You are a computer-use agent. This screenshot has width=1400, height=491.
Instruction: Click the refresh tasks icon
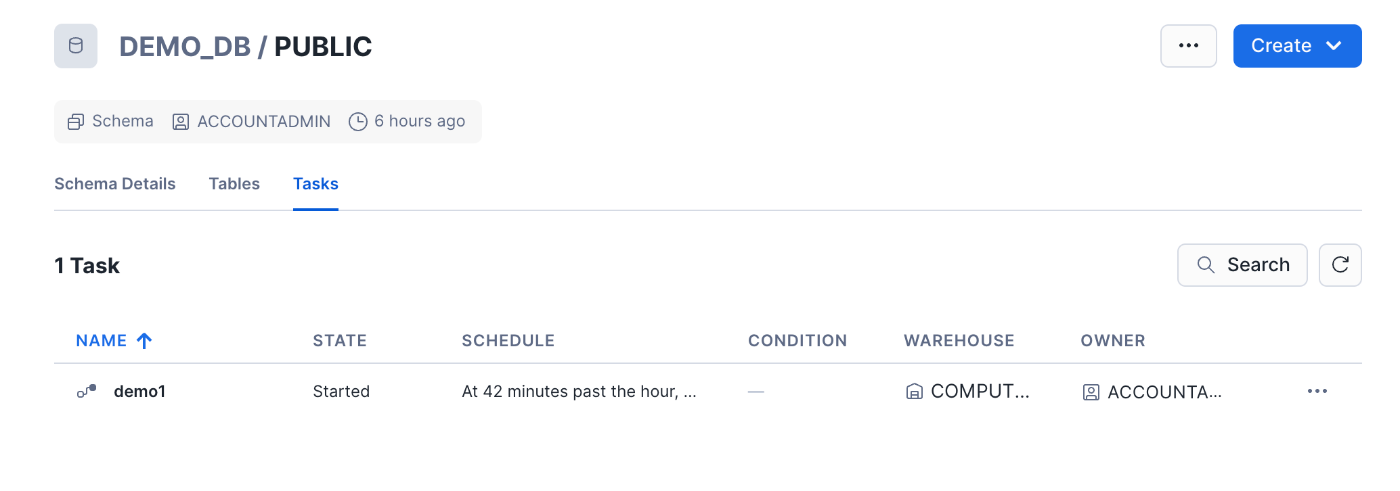[x=1340, y=265]
